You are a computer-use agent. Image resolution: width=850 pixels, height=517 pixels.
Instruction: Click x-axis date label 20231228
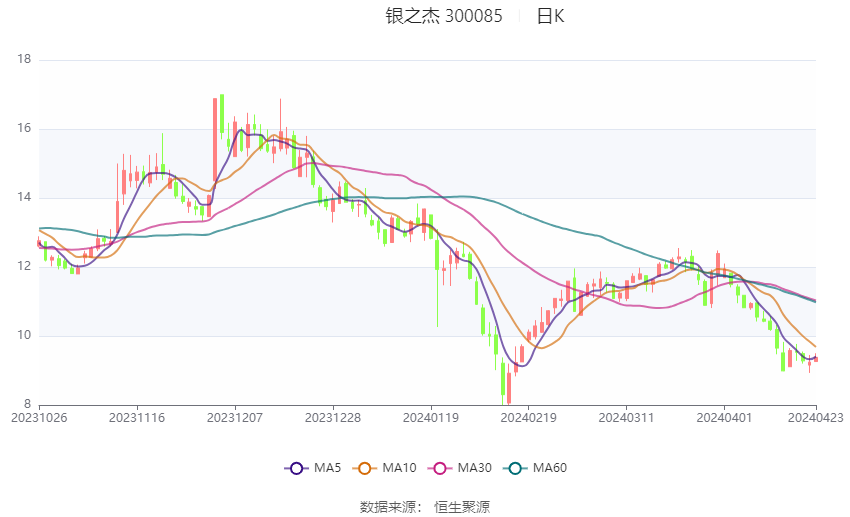click(x=333, y=418)
